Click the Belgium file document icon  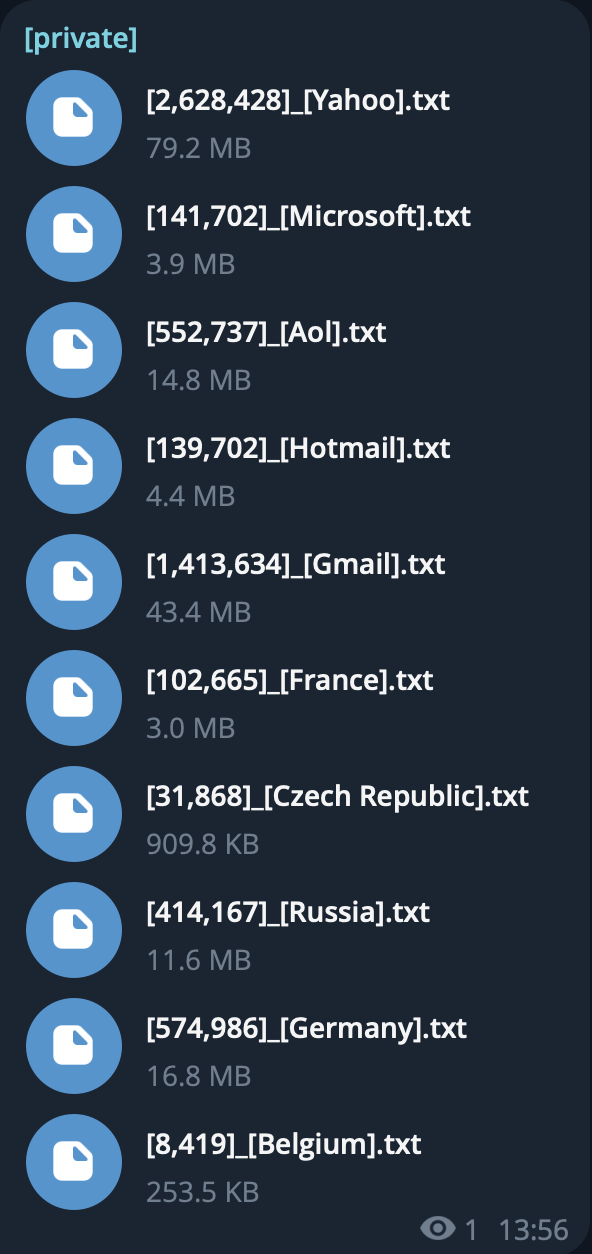74,1162
